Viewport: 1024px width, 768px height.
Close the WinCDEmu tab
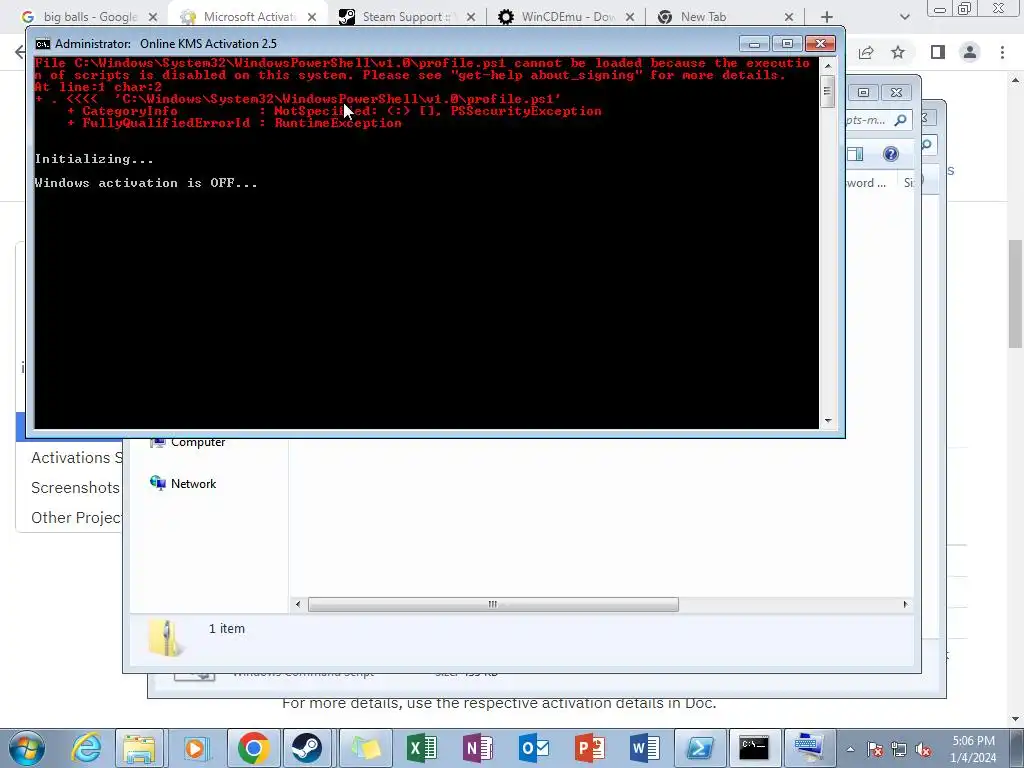630,17
